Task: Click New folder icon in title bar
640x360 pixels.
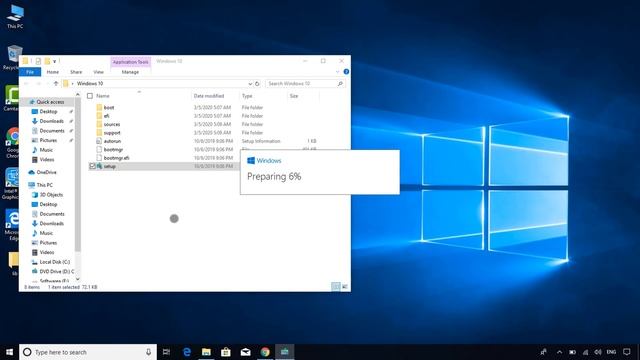Action: [x=47, y=61]
